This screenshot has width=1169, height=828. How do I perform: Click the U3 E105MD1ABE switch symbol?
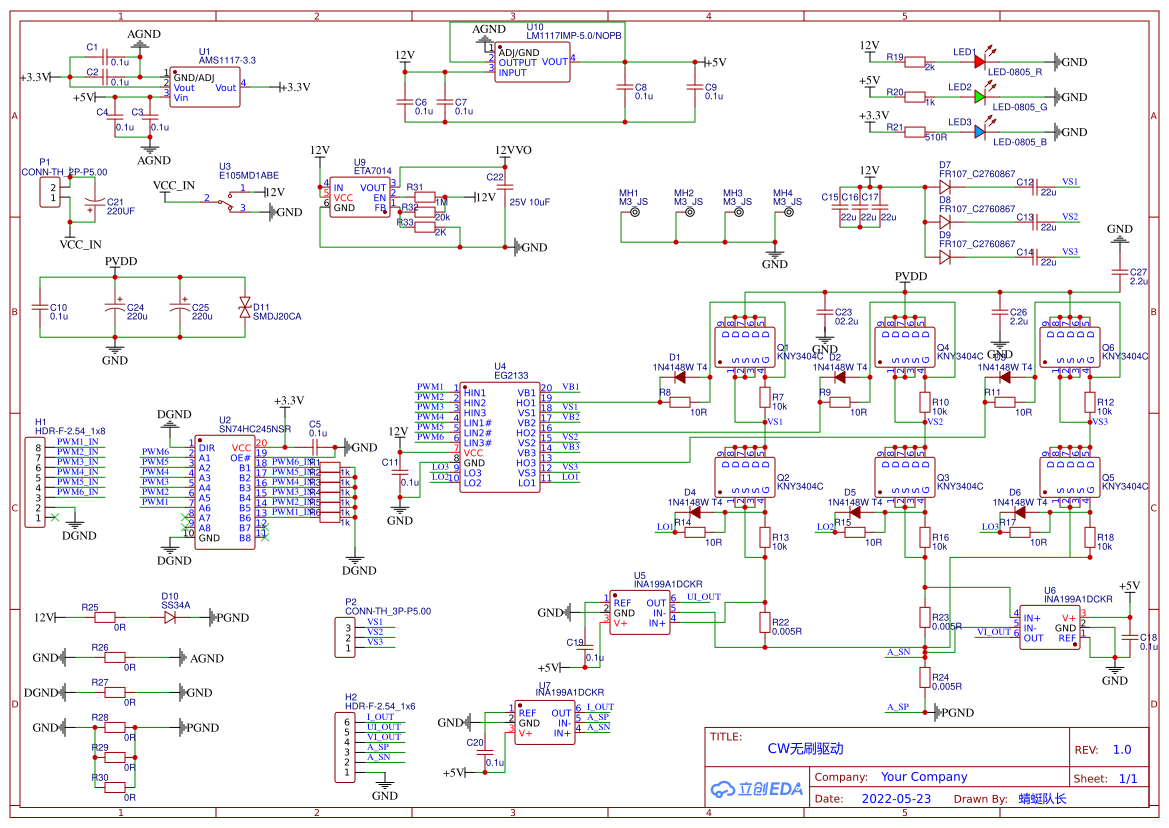tap(225, 200)
